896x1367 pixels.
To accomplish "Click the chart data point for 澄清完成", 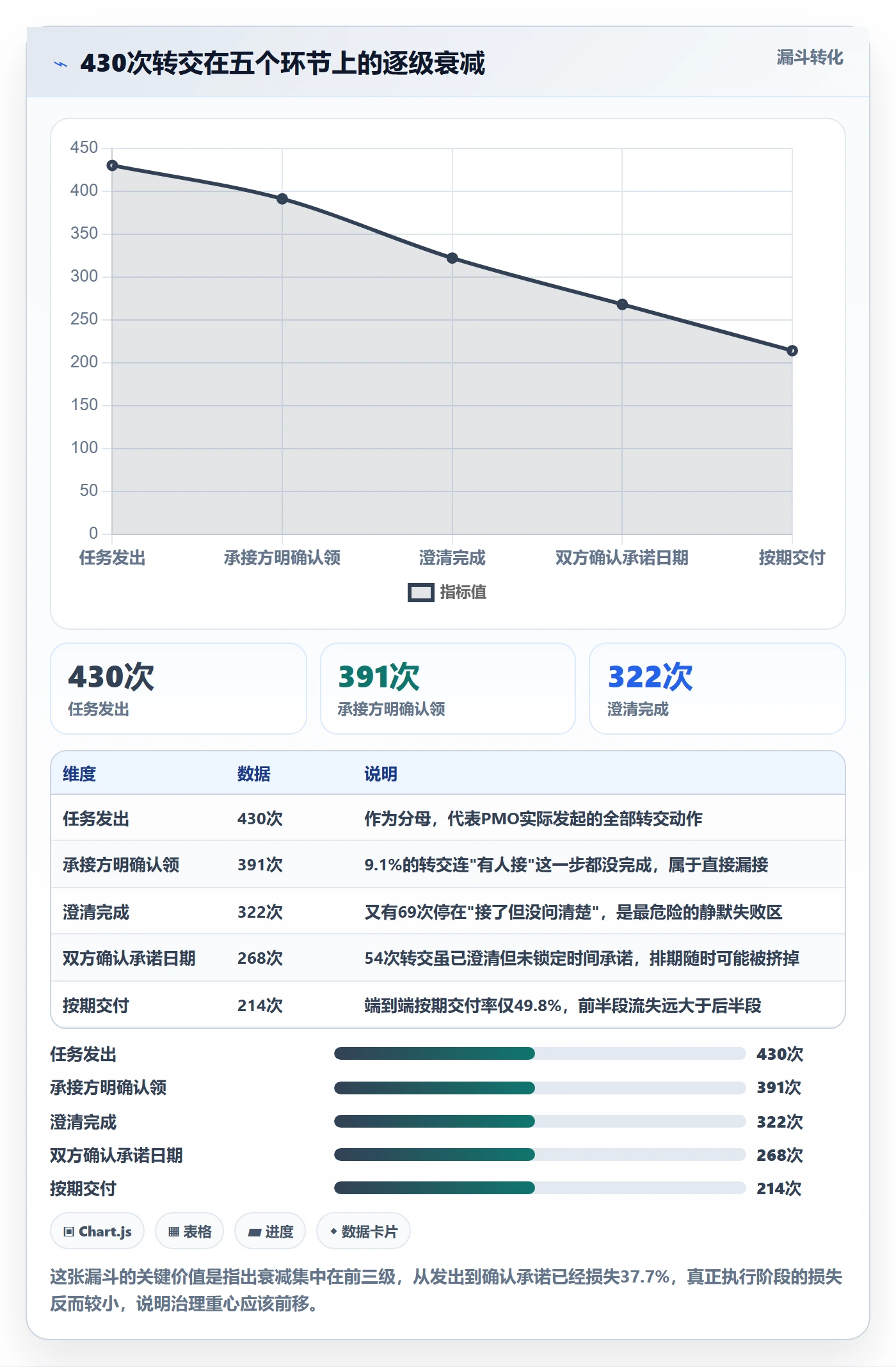I will (452, 258).
